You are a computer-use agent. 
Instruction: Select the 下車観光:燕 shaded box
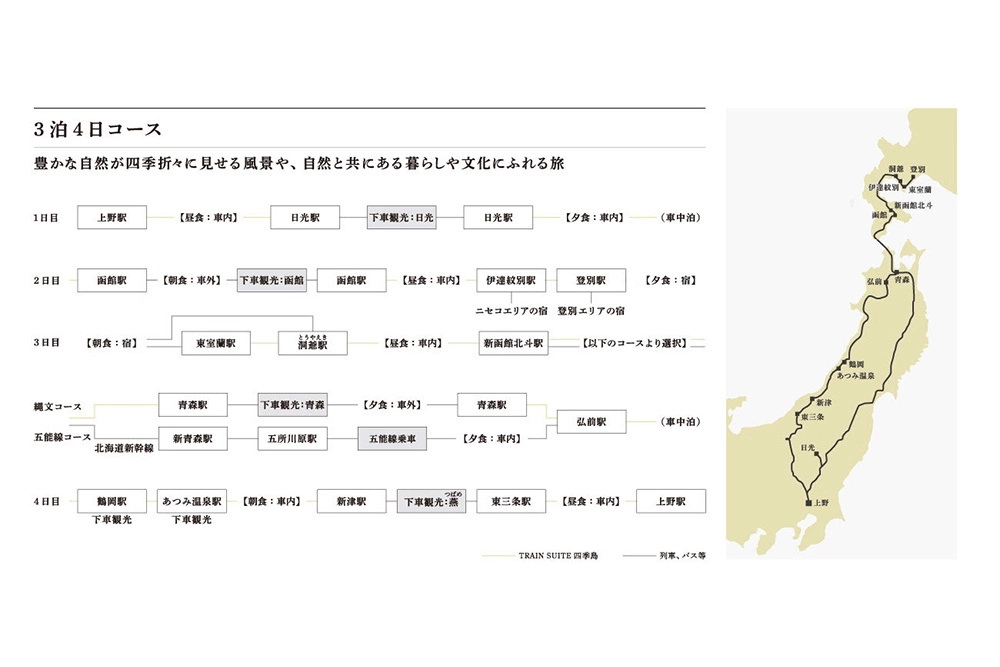(x=432, y=501)
